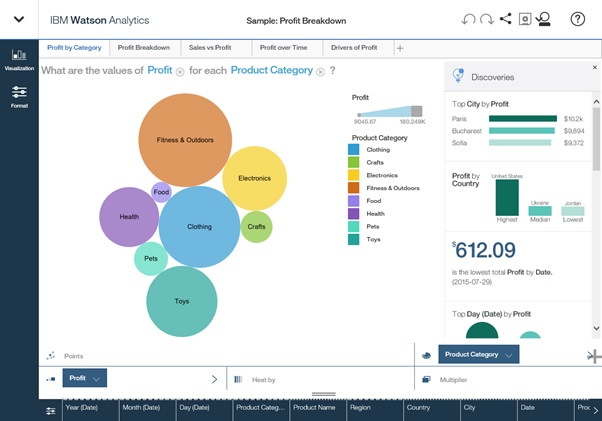Remove Product Category from the question
602x421 pixels.
click(x=321, y=71)
